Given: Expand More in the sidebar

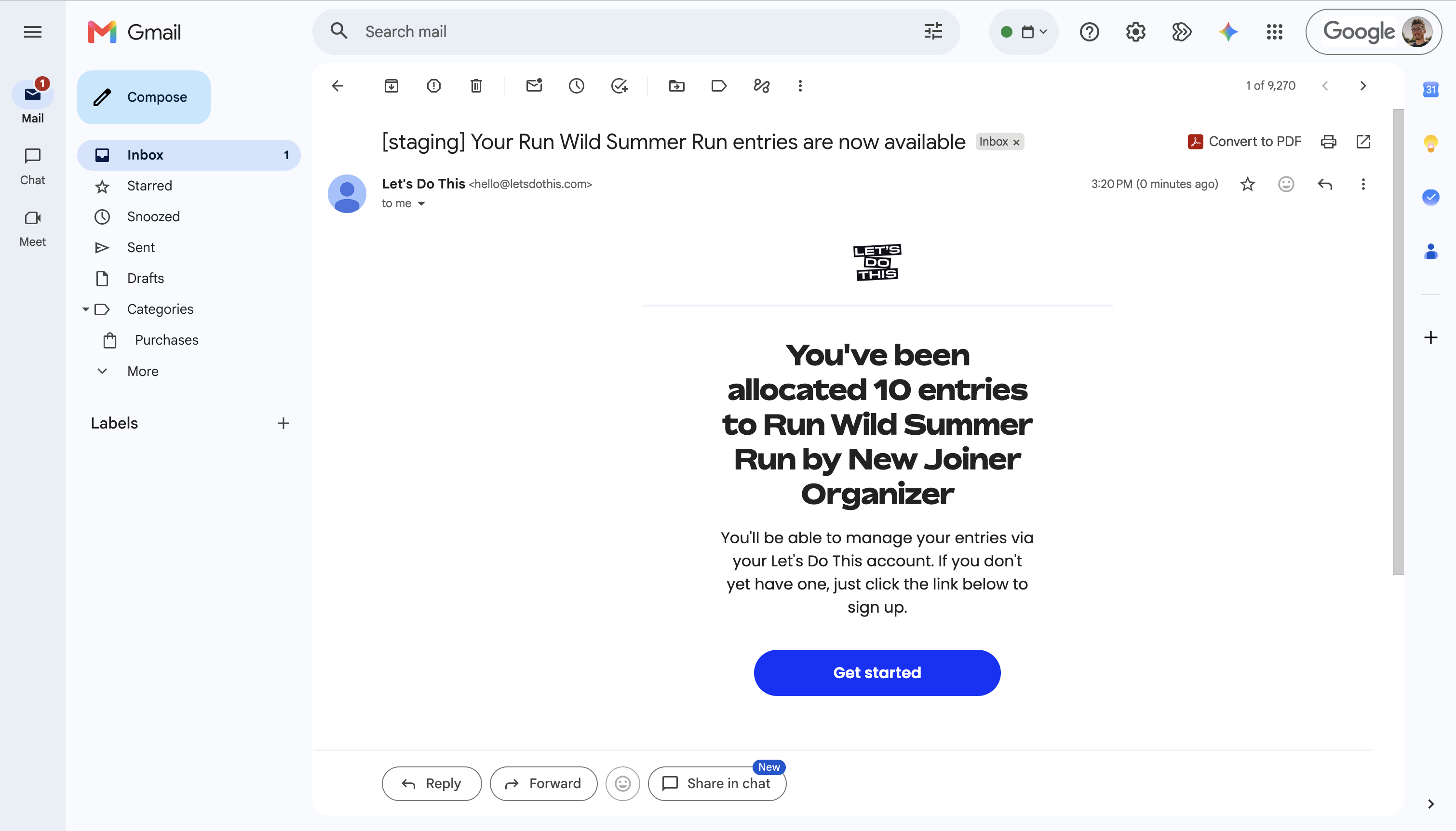Looking at the screenshot, I should click(x=143, y=371).
